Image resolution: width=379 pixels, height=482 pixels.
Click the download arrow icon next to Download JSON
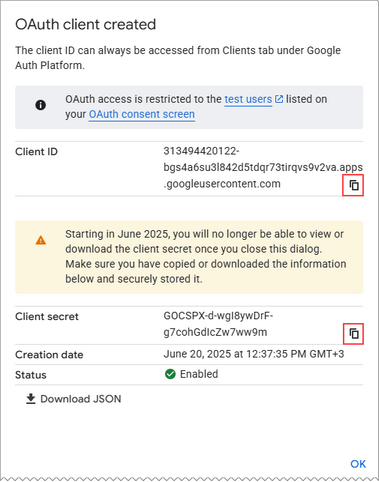pyautogui.click(x=31, y=399)
